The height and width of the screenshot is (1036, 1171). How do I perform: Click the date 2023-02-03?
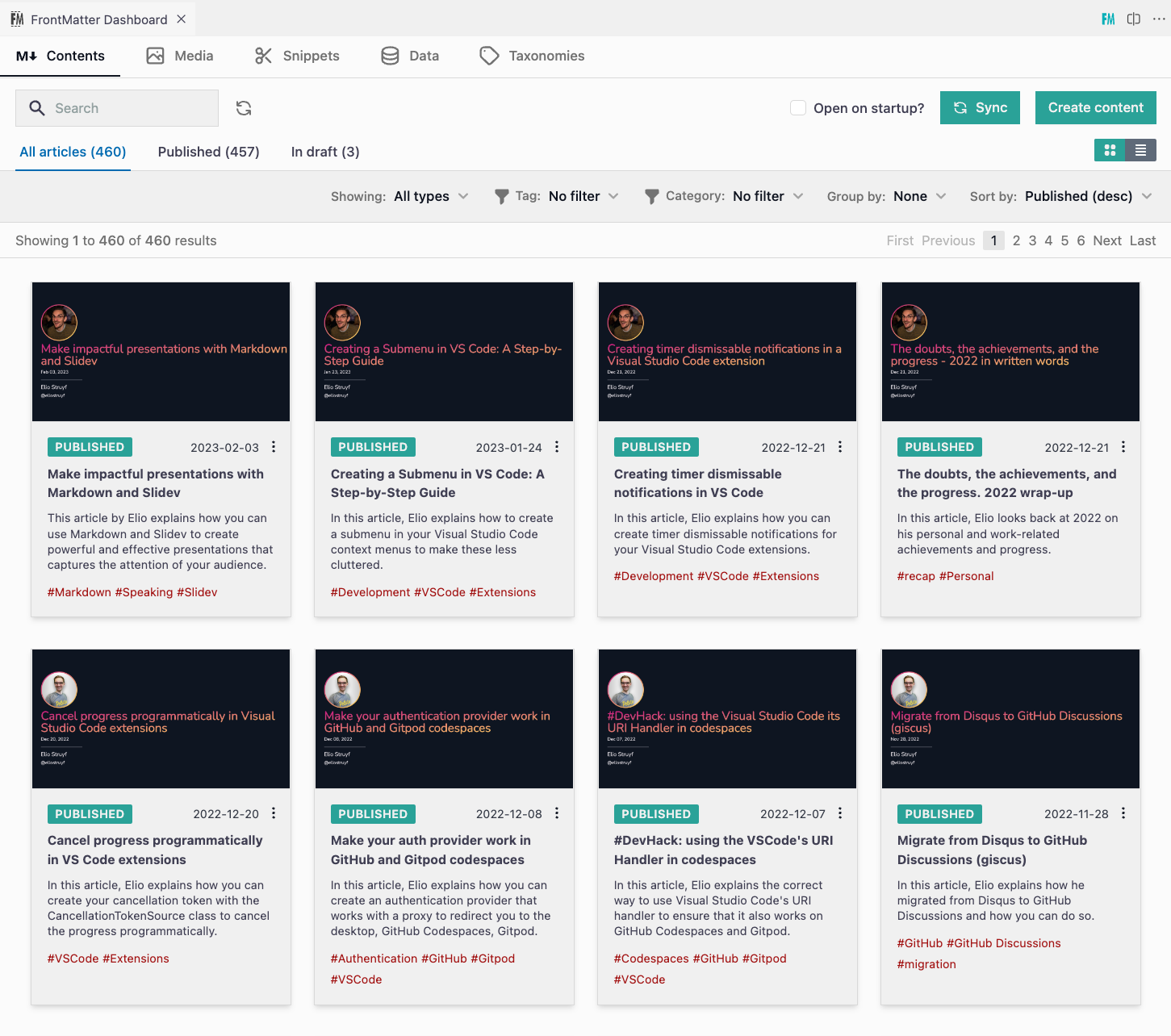click(x=224, y=448)
